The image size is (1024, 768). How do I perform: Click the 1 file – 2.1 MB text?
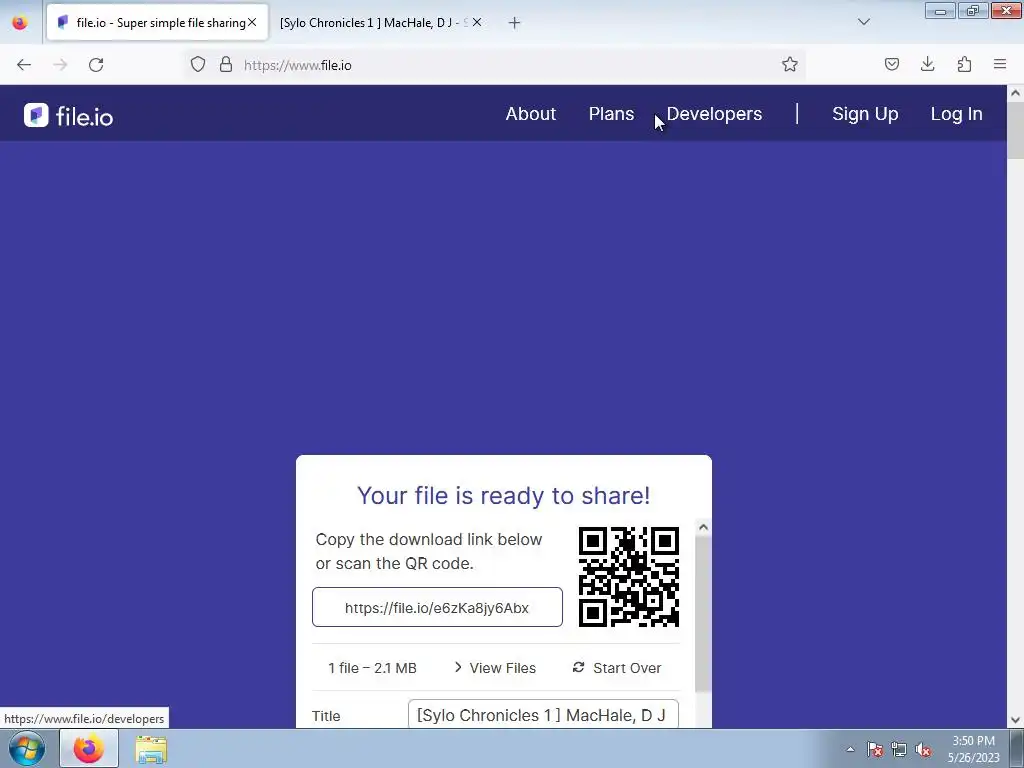pos(372,668)
